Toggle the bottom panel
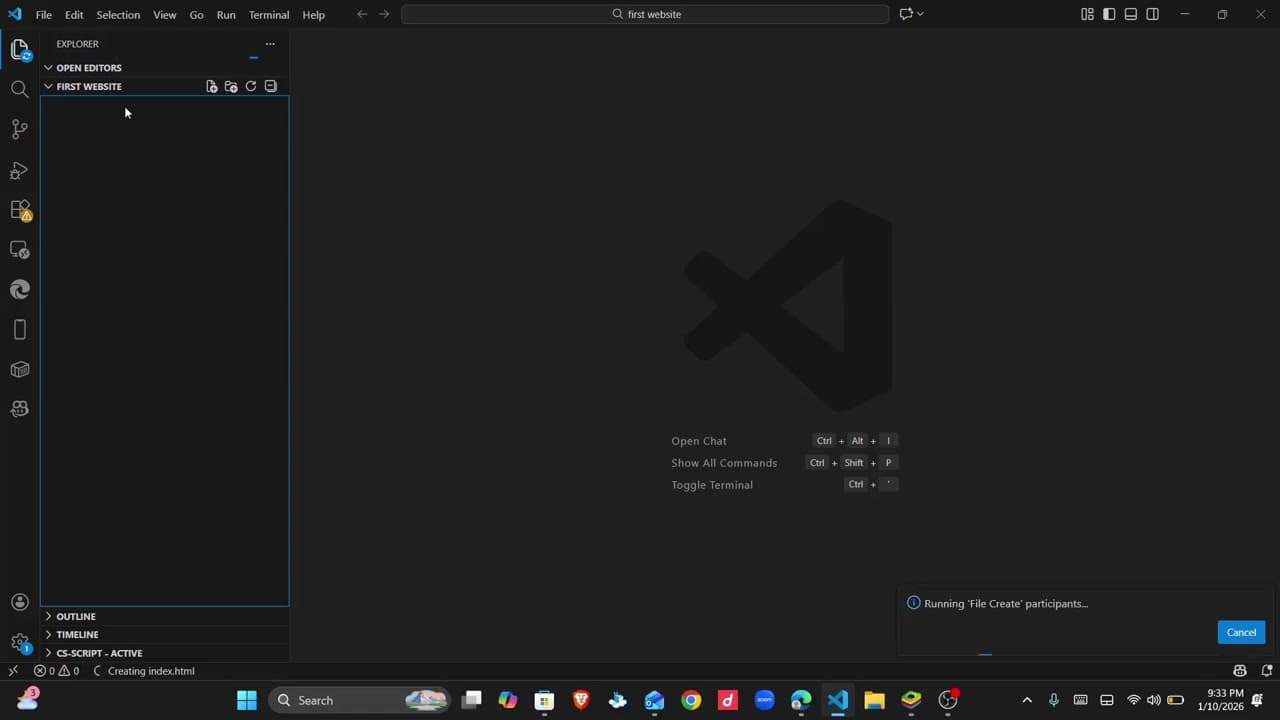1280x720 pixels. pyautogui.click(x=1131, y=14)
